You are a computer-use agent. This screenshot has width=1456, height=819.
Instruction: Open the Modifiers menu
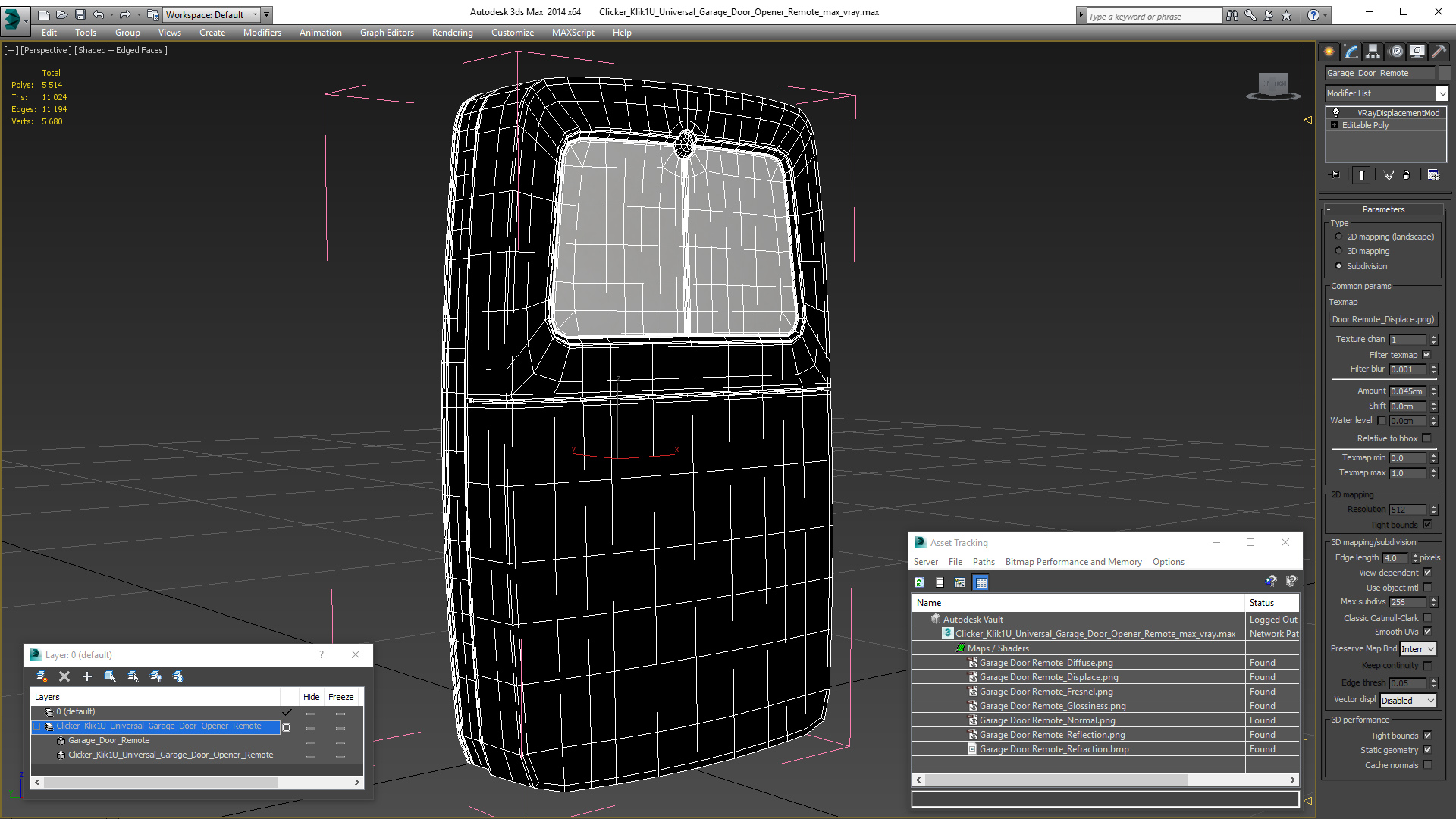click(262, 33)
